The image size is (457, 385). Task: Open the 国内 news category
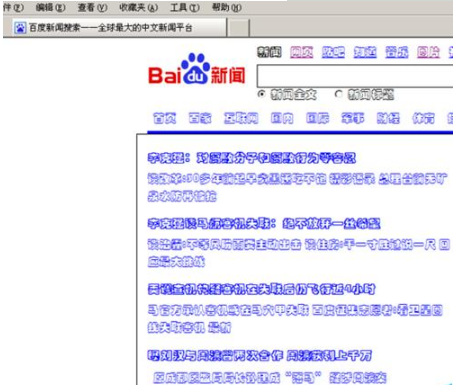(x=282, y=118)
